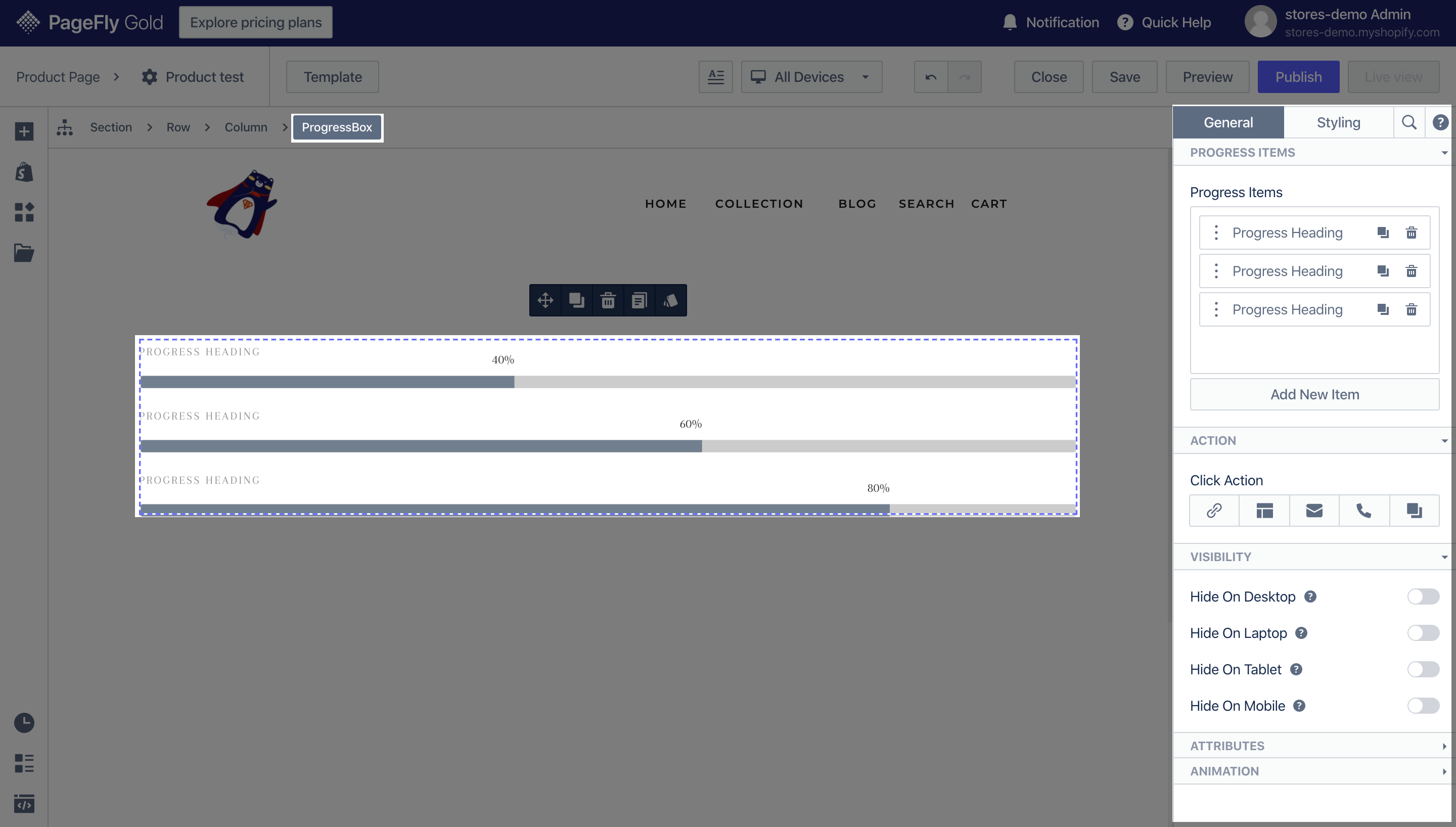The image size is (1456, 827).
Task: Click the Preview button
Action: click(1207, 77)
